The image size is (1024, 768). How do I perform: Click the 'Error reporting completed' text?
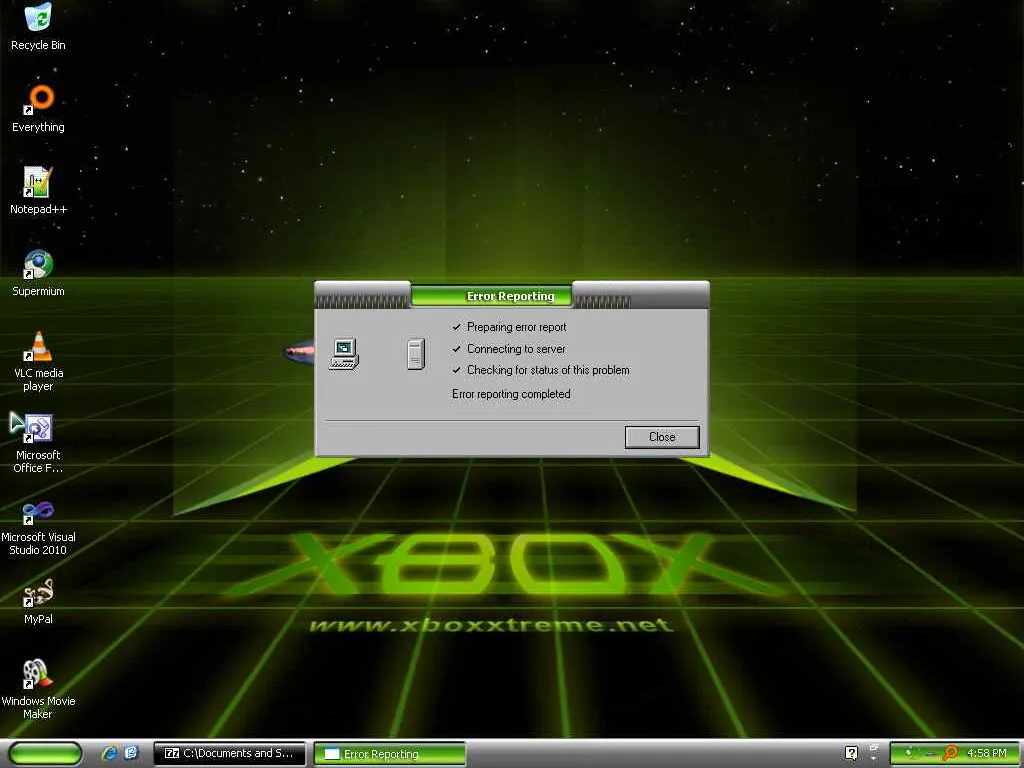[x=511, y=394]
